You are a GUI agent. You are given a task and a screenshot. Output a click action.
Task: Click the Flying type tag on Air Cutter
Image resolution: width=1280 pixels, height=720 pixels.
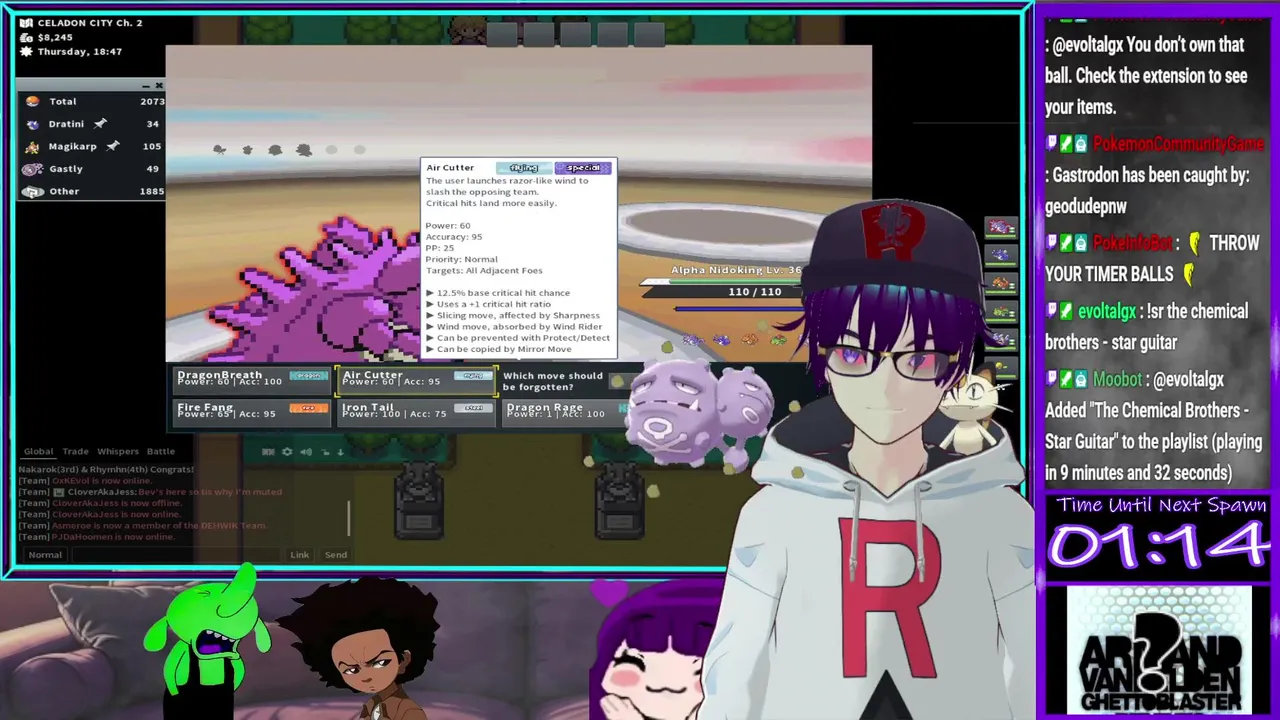[x=473, y=376]
